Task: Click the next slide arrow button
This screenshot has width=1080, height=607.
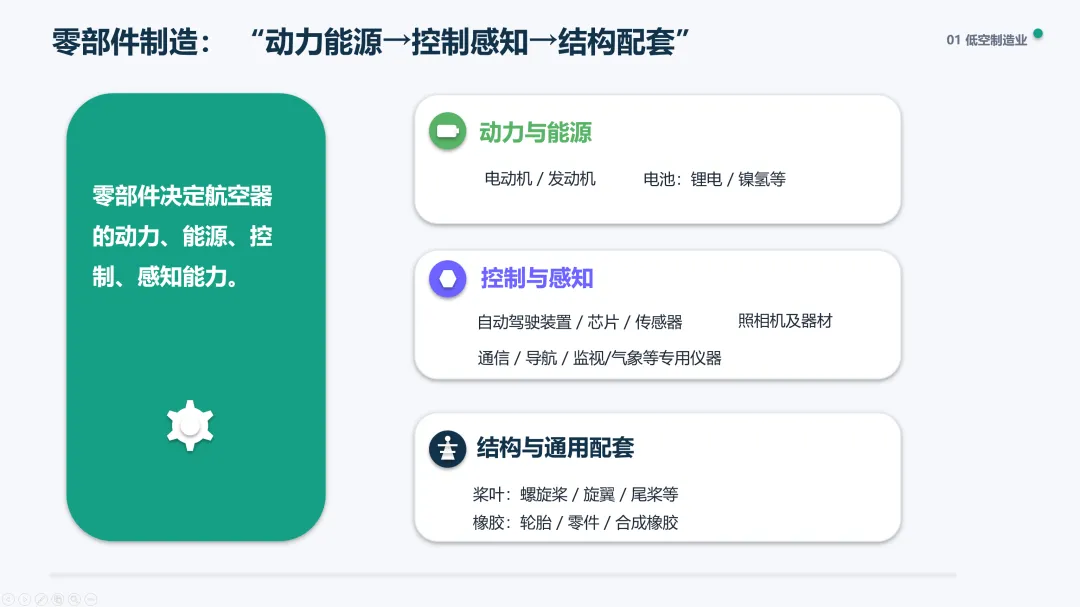Action: [24, 599]
